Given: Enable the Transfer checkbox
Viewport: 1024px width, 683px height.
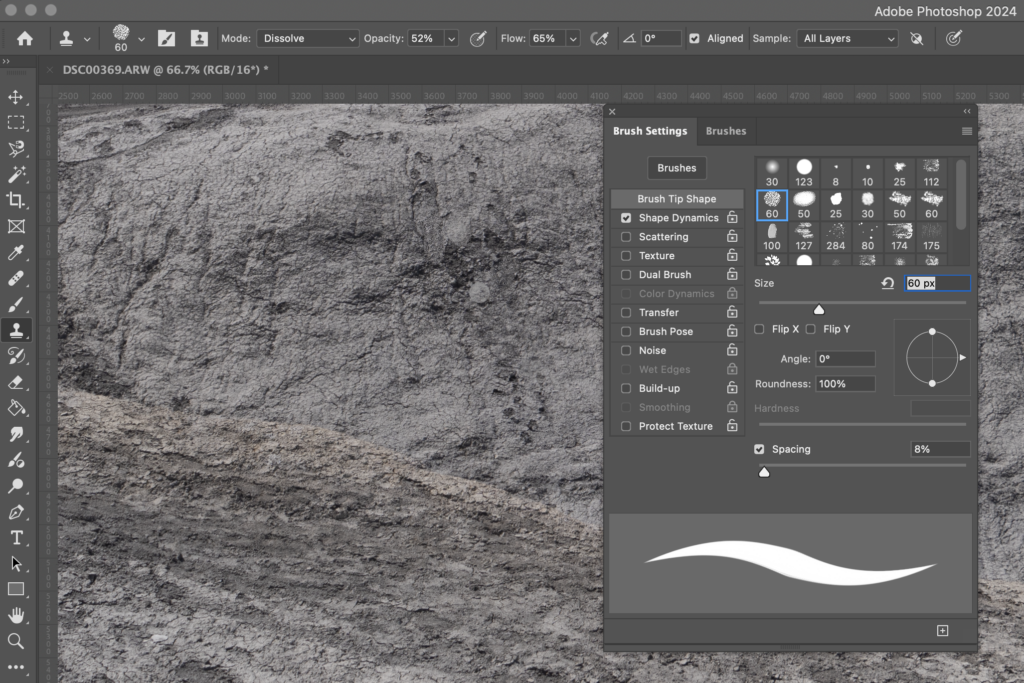Looking at the screenshot, I should point(626,313).
